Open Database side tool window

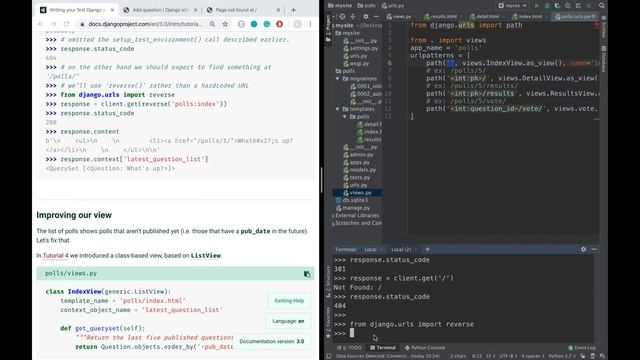coord(604,59)
